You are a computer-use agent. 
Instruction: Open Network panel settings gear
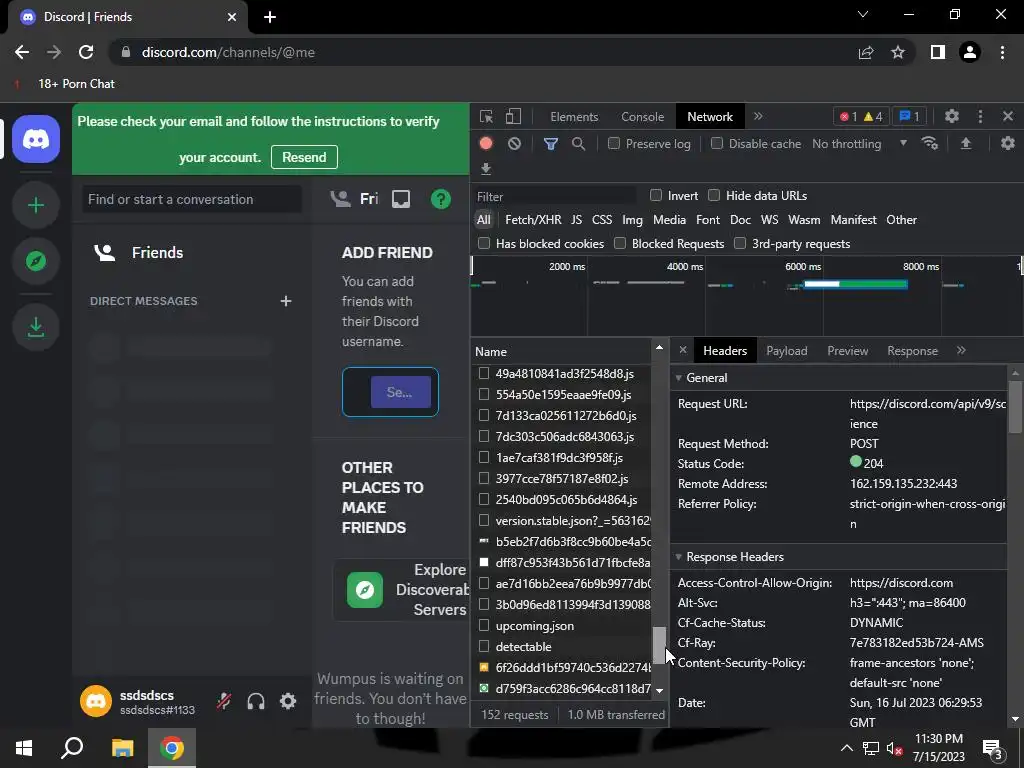[x=1008, y=143]
